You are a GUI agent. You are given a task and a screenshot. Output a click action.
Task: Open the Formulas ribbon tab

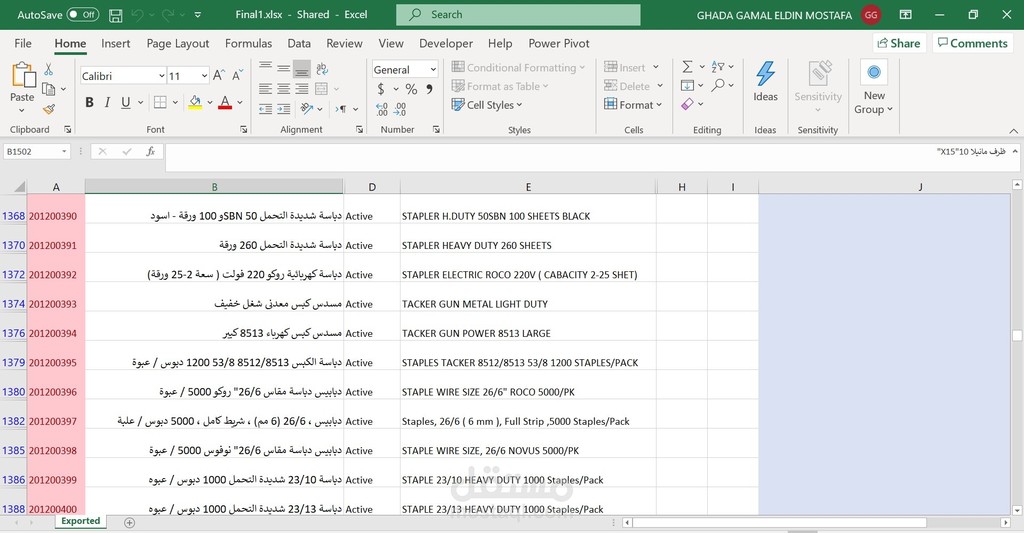pyautogui.click(x=248, y=43)
